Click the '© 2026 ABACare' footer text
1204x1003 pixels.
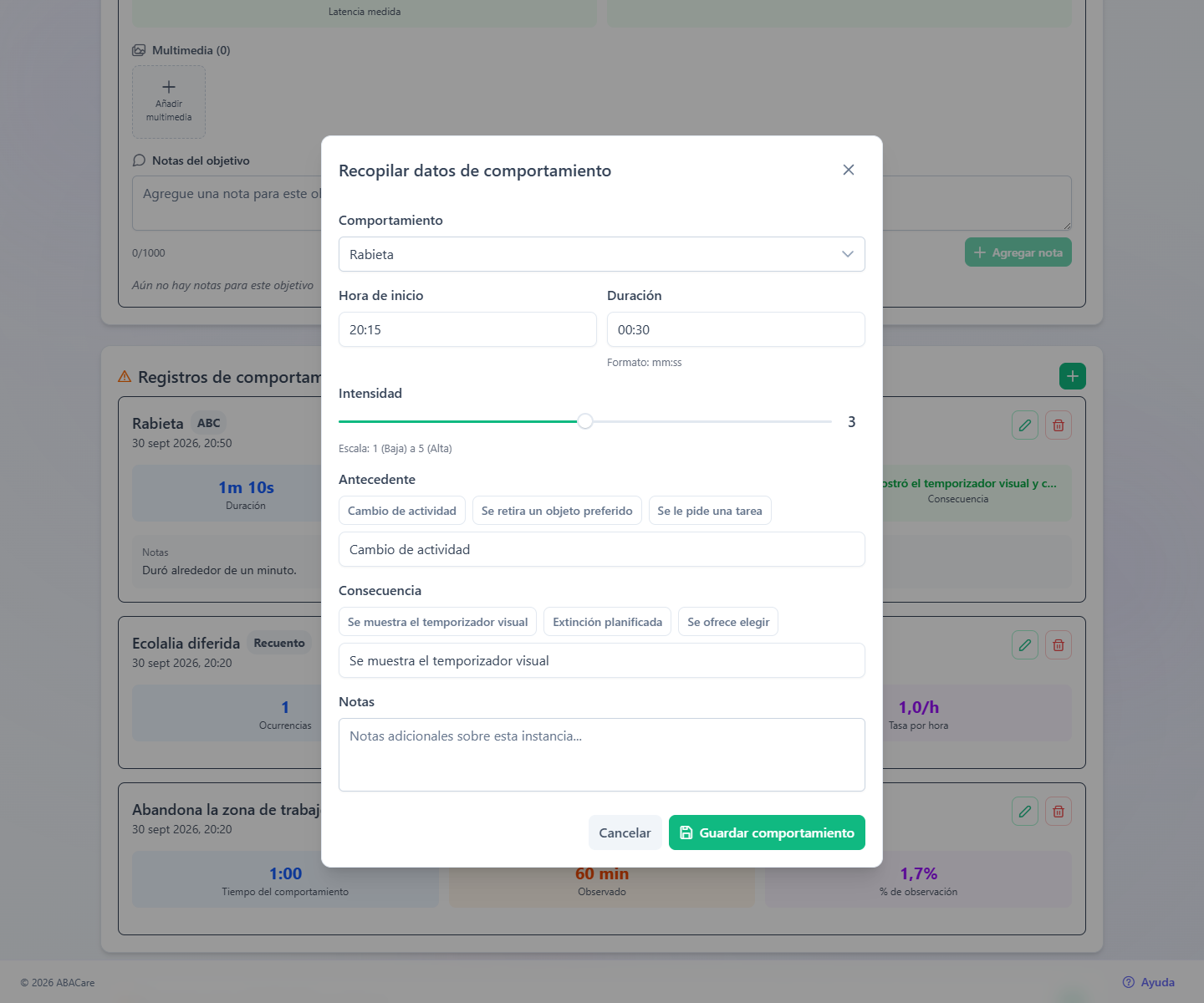pos(58,983)
